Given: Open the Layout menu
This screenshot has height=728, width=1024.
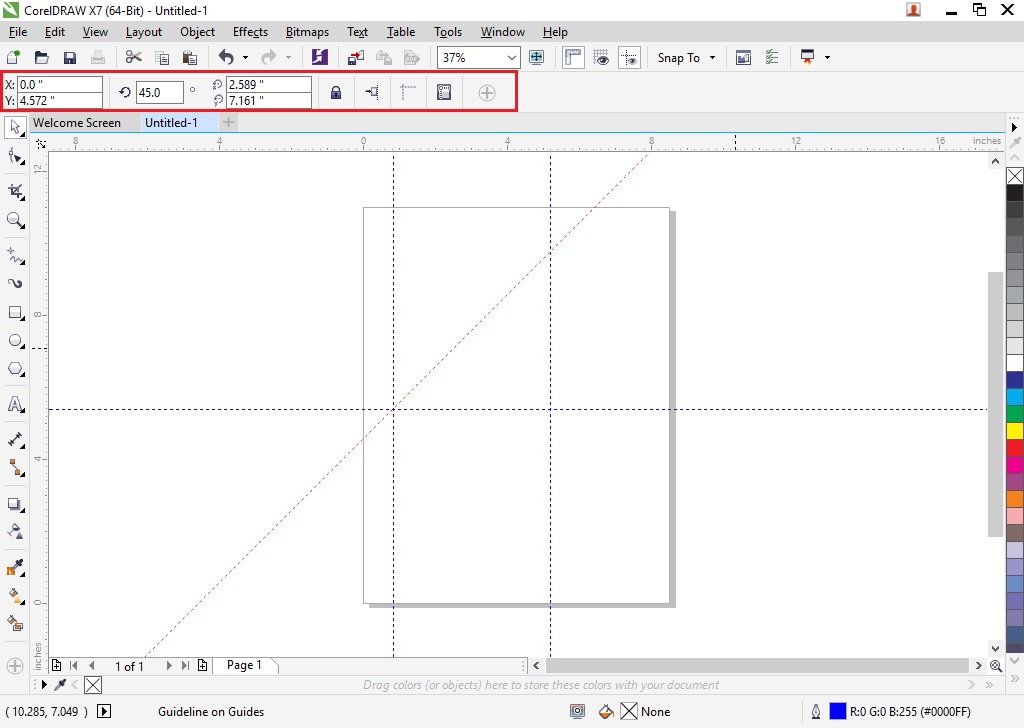Looking at the screenshot, I should tap(144, 31).
